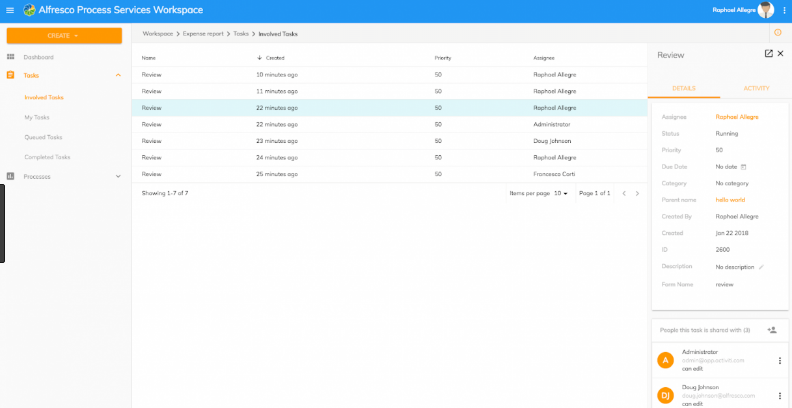This screenshot has height=408, width=792.
Task: Open Administrator's three-dot options menu
Action: [780, 361]
